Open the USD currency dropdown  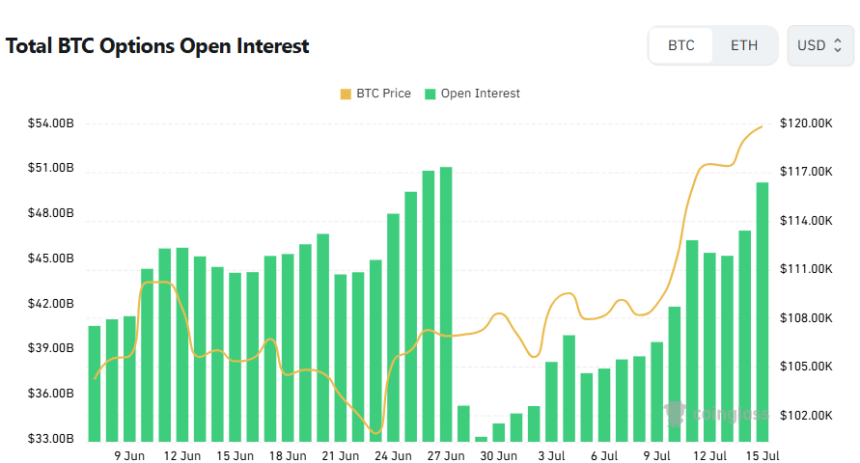coord(820,46)
